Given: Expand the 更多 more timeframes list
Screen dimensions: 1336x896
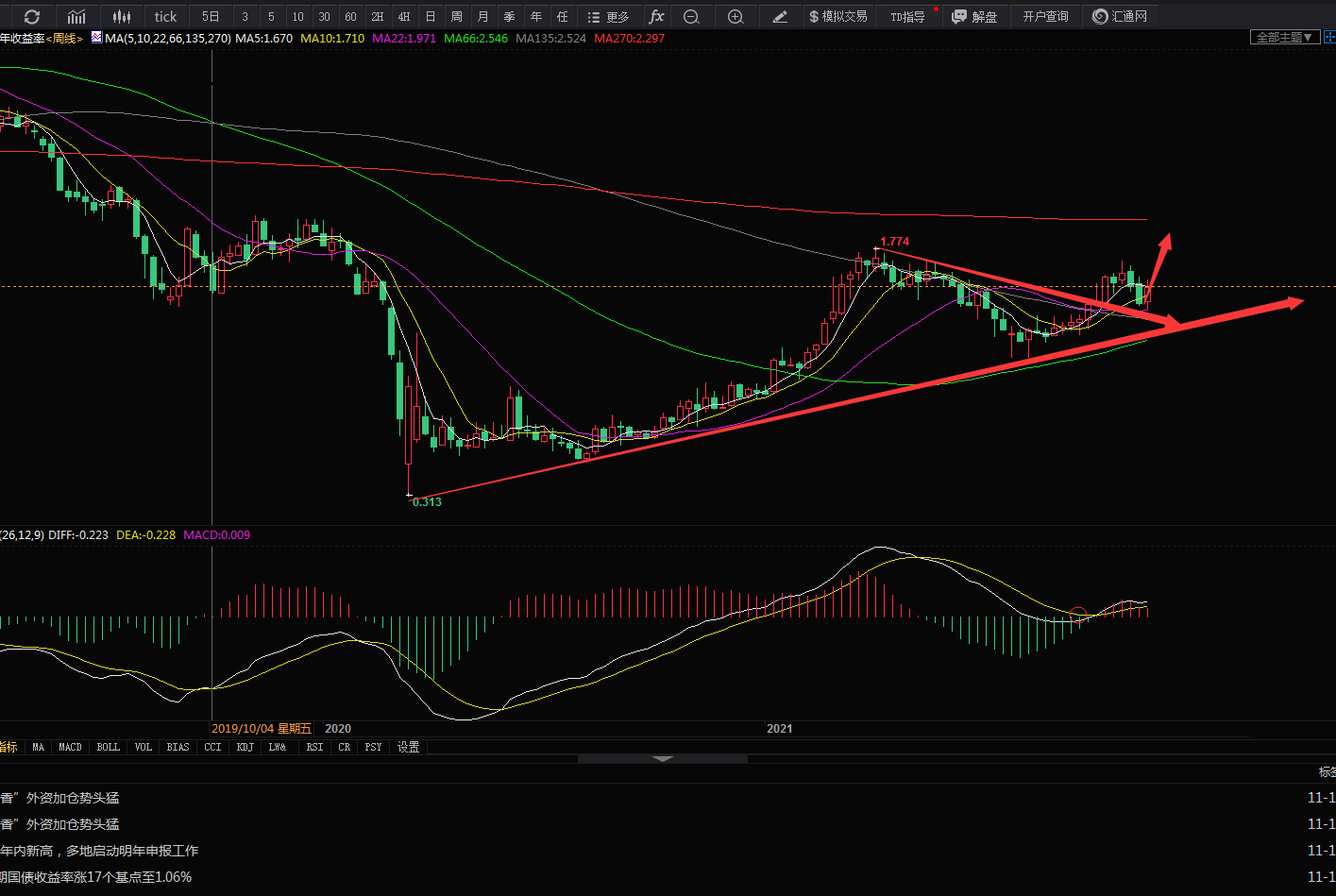Looking at the screenshot, I should pos(608,17).
